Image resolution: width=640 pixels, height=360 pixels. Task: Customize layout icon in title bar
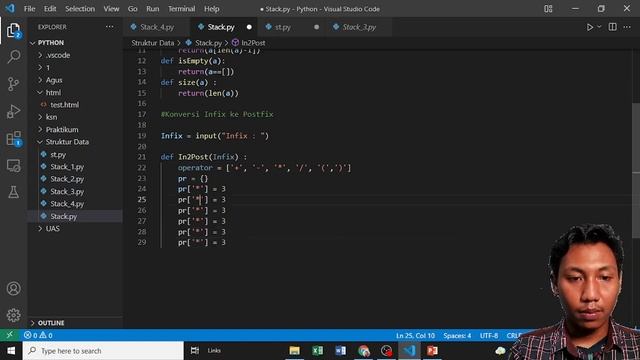548,9
